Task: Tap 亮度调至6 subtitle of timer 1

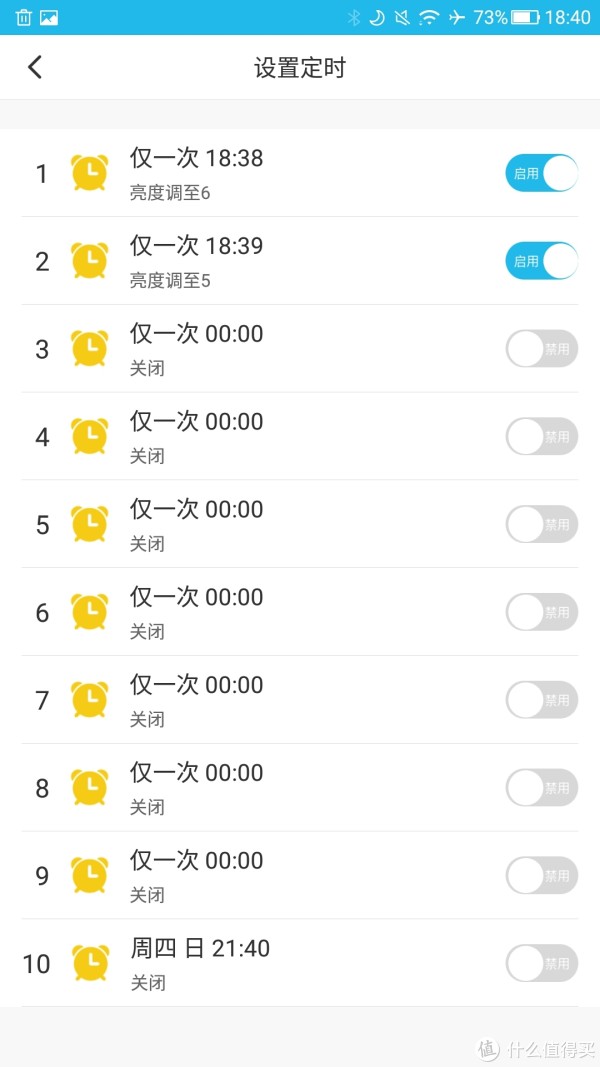Action: click(170, 193)
